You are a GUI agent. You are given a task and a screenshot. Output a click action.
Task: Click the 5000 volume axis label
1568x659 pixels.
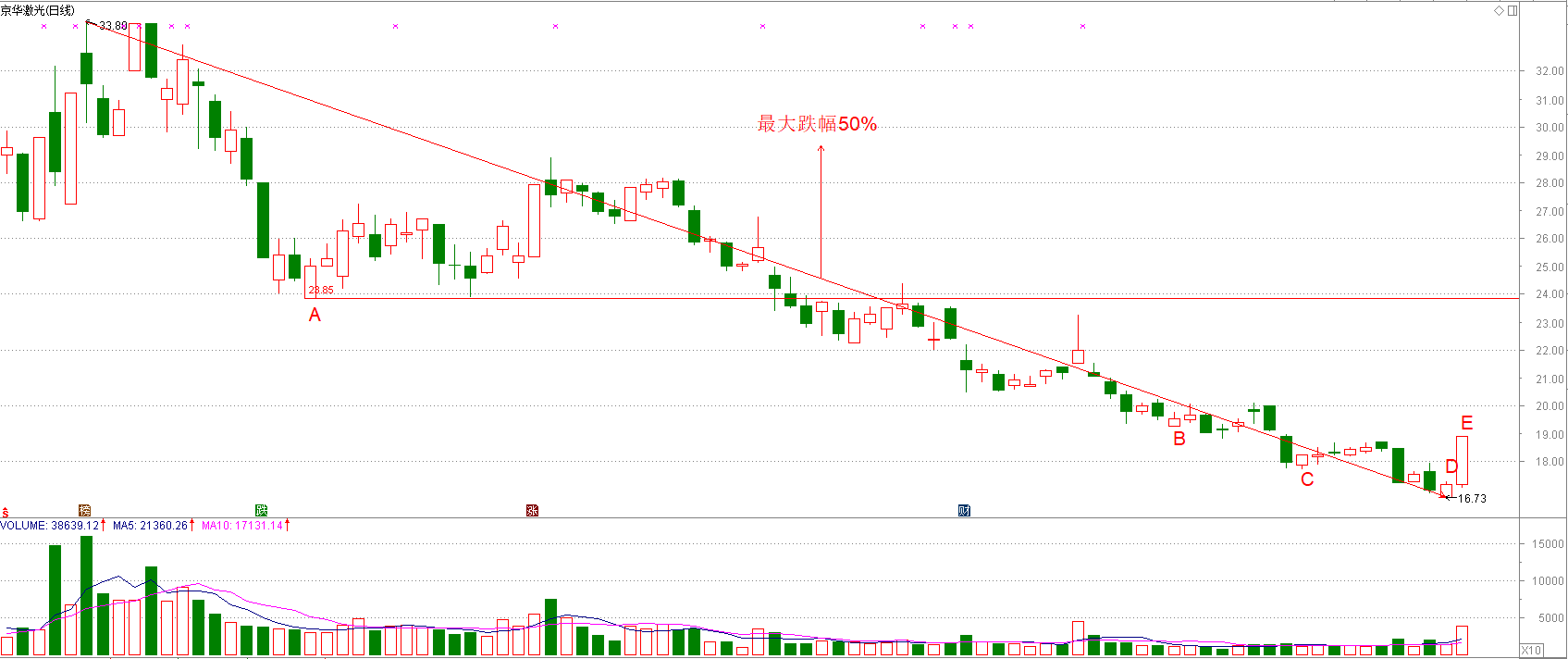click(1551, 618)
